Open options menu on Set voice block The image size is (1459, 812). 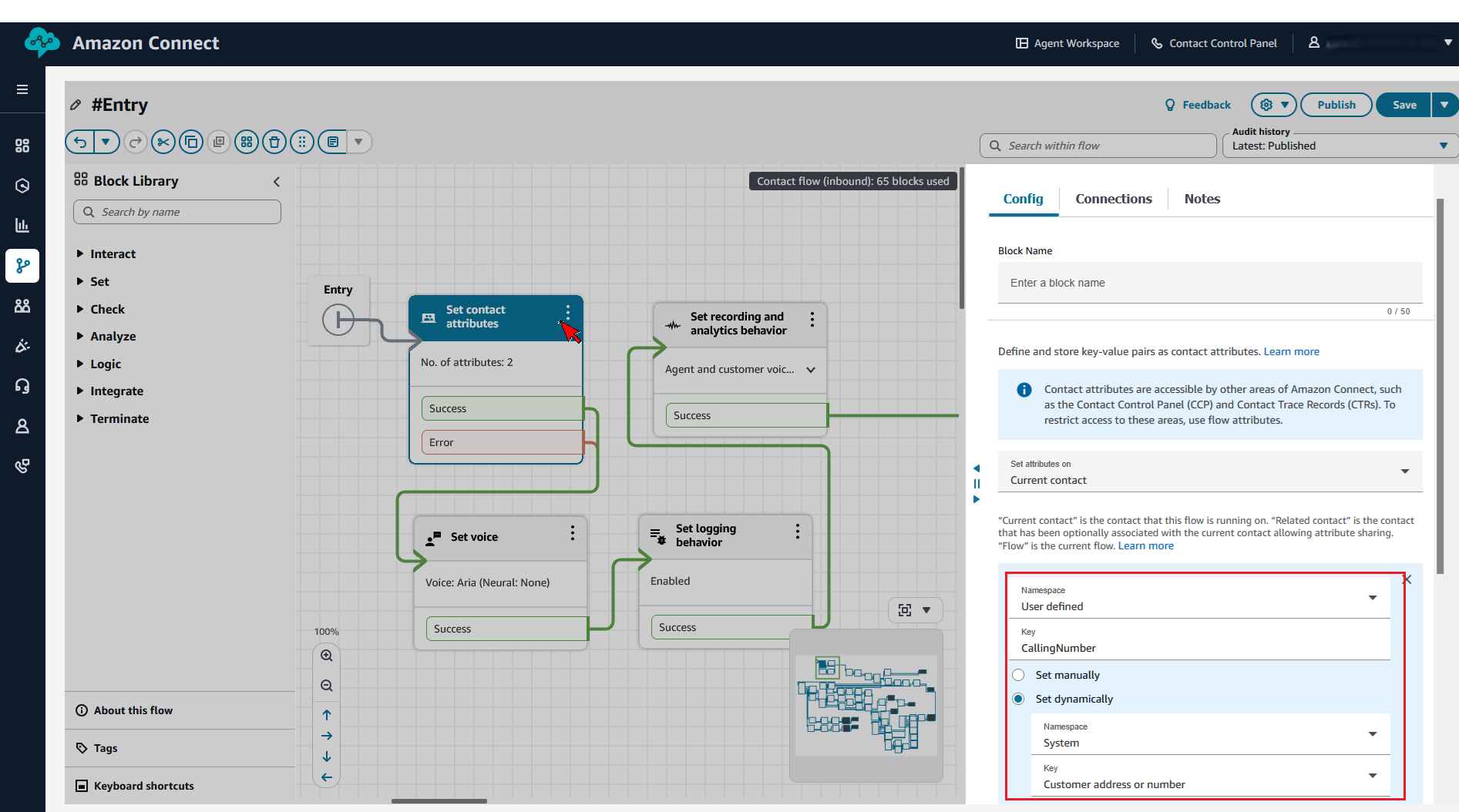pyautogui.click(x=572, y=533)
